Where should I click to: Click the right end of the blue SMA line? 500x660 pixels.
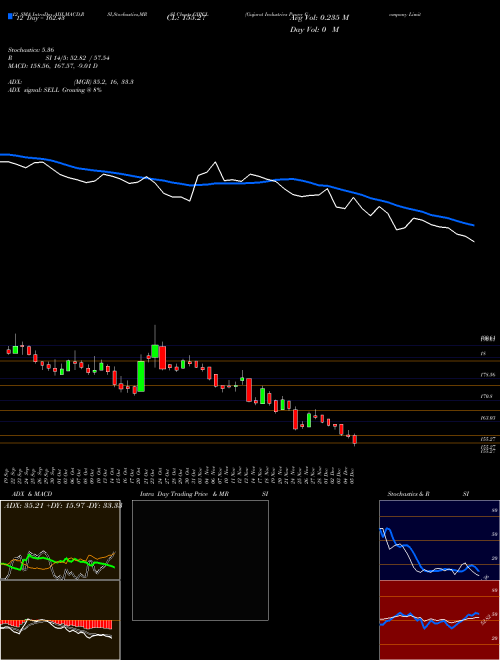(x=474, y=225)
